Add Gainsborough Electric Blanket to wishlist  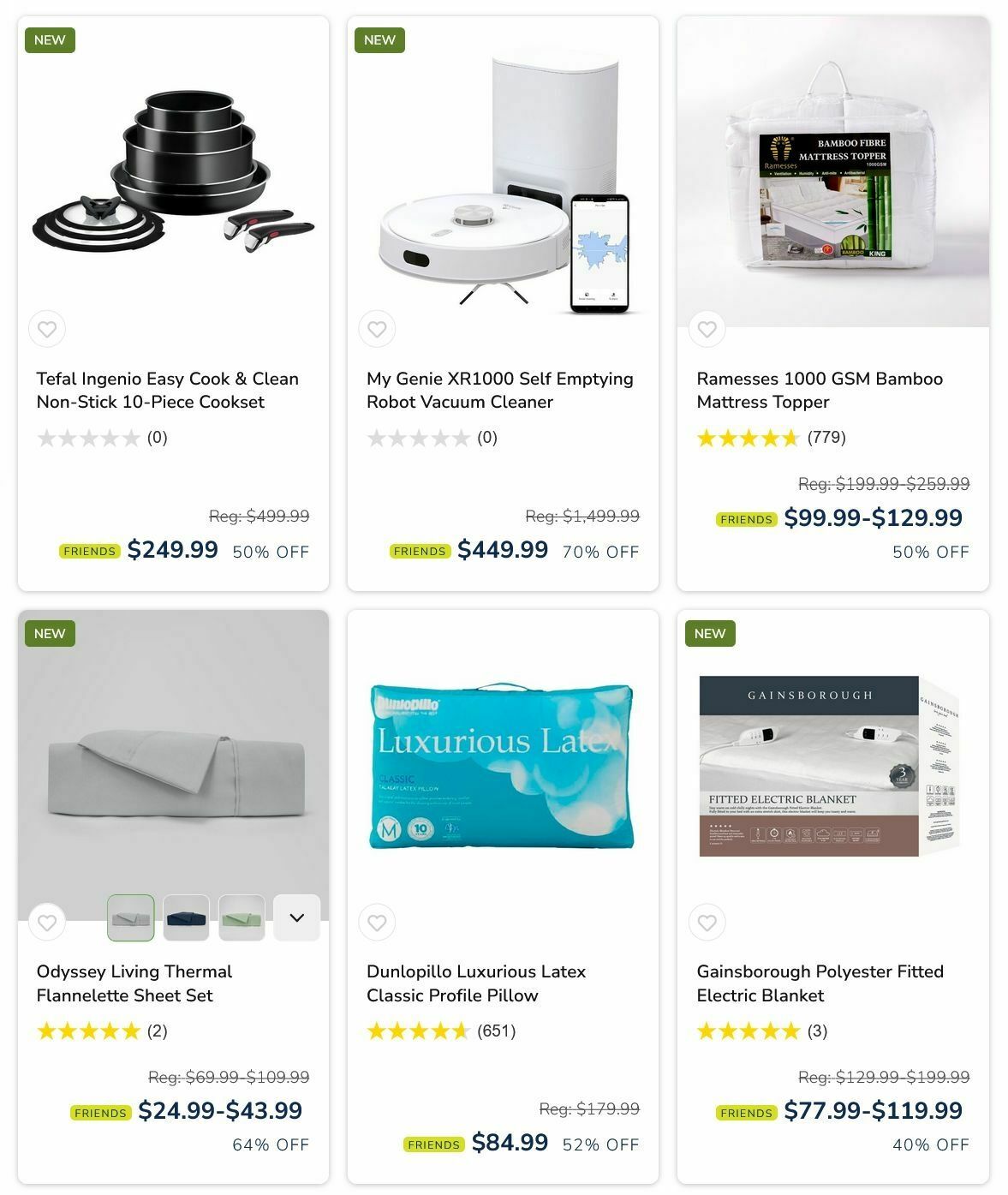[707, 923]
